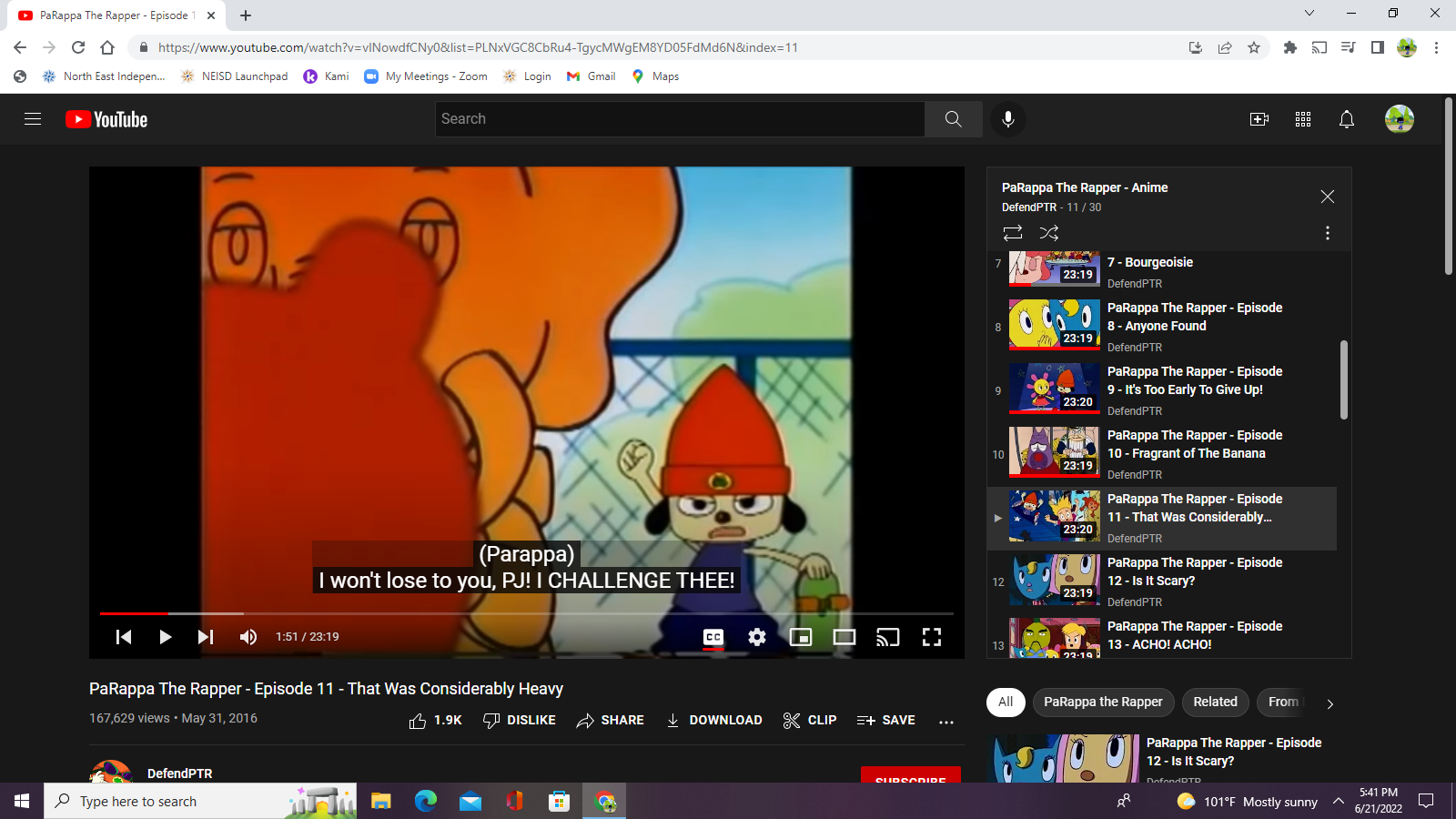Open the Kami bookmark
The width and height of the screenshot is (1456, 819).
pyautogui.click(x=327, y=76)
